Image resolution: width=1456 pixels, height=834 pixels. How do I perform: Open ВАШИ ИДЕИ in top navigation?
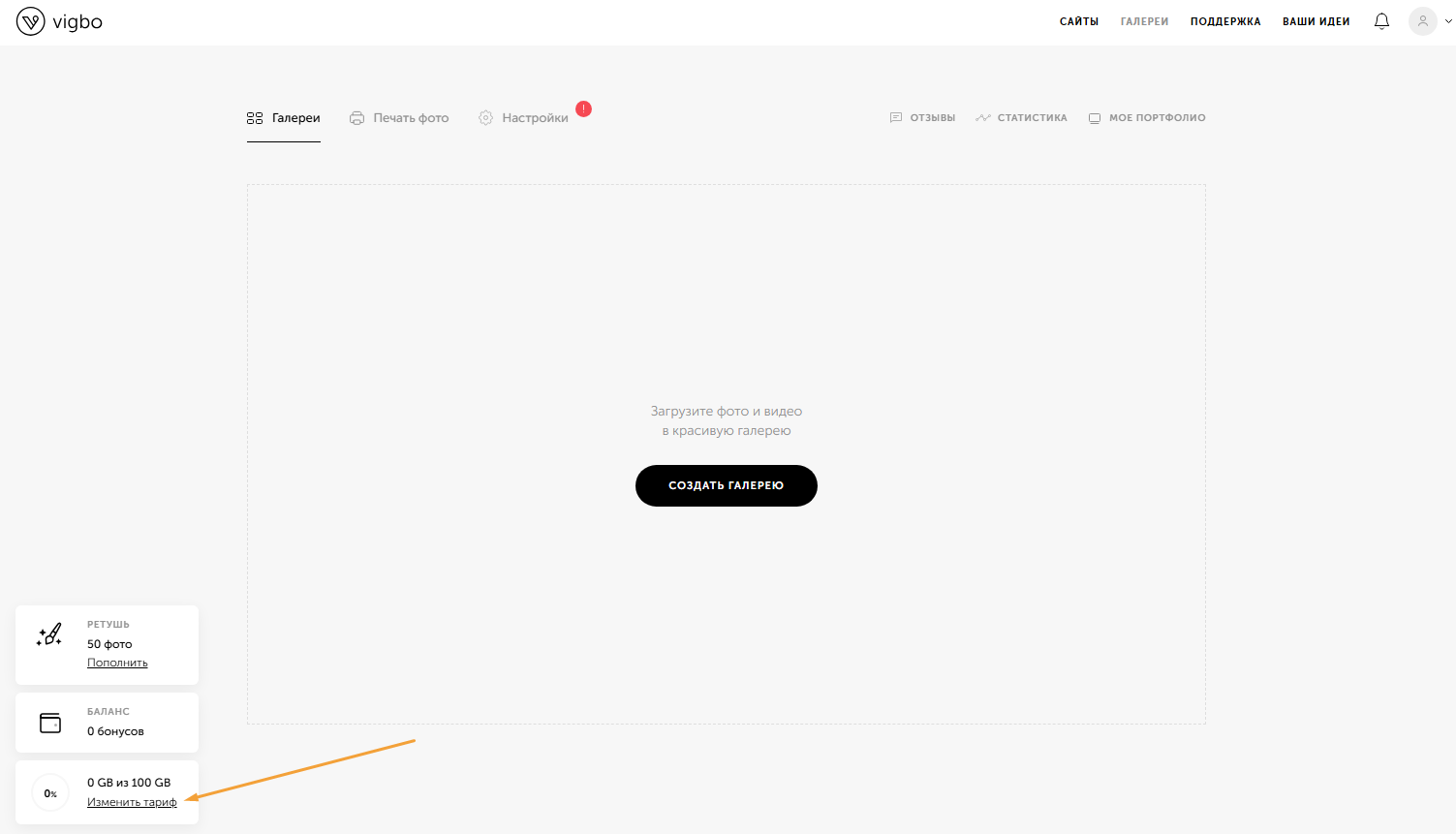click(1316, 21)
